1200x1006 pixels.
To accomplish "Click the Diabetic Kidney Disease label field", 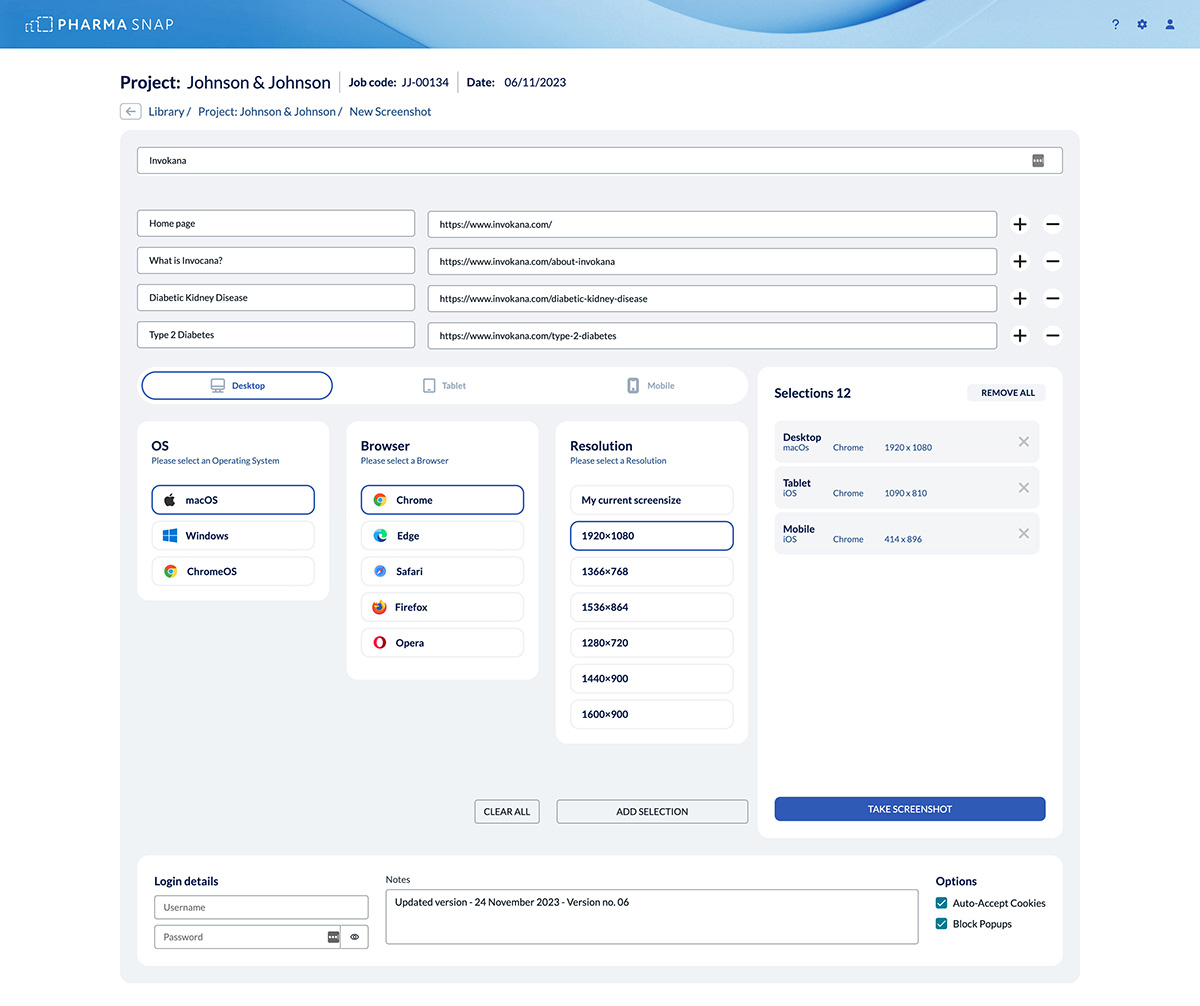I will (x=276, y=298).
